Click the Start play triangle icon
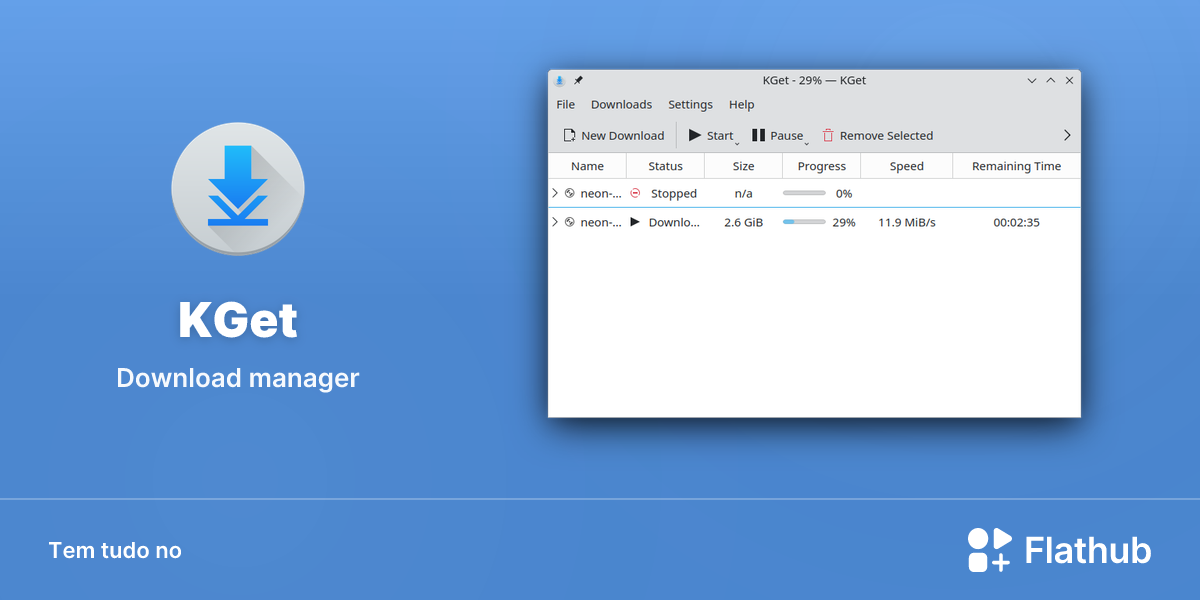This screenshot has width=1200, height=600. [695, 135]
